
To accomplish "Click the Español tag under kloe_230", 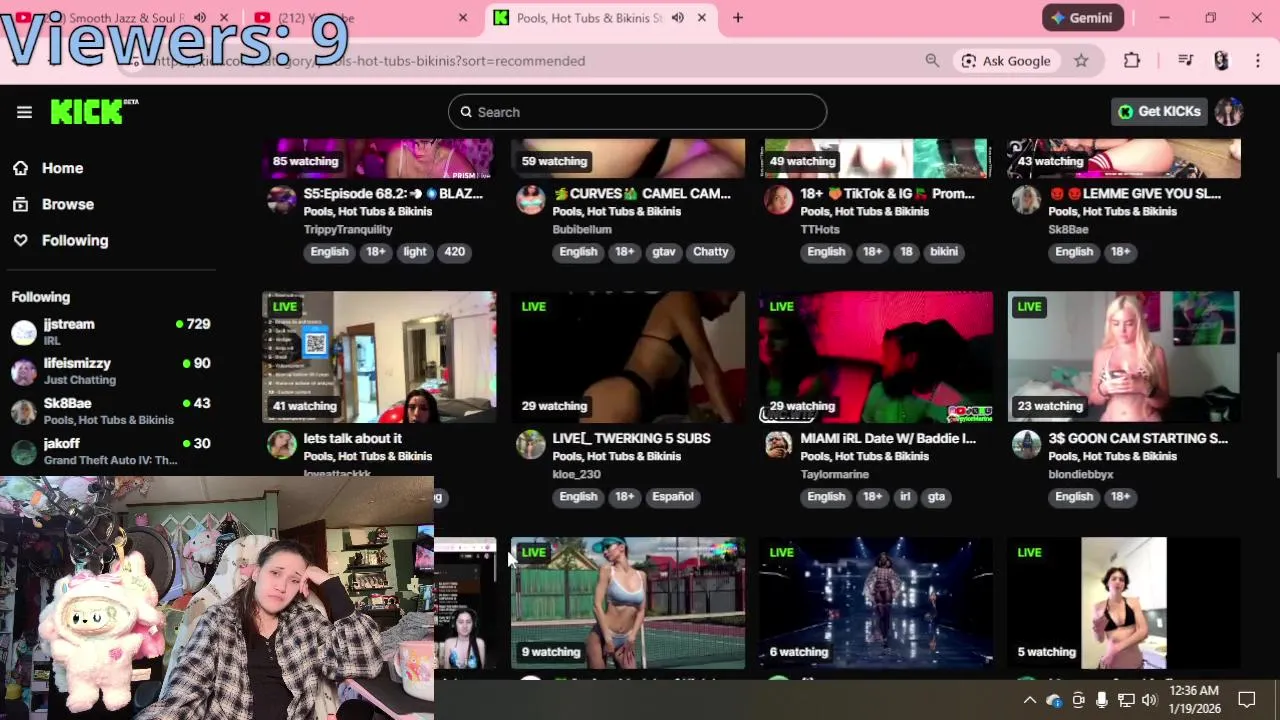I will click(x=673, y=497).
